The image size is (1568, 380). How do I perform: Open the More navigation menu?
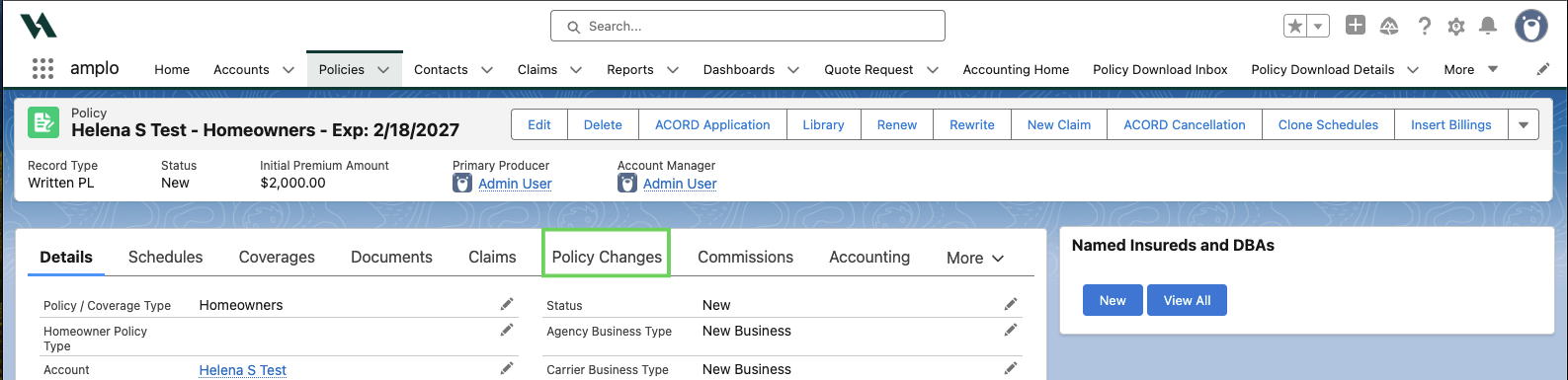click(x=1471, y=69)
